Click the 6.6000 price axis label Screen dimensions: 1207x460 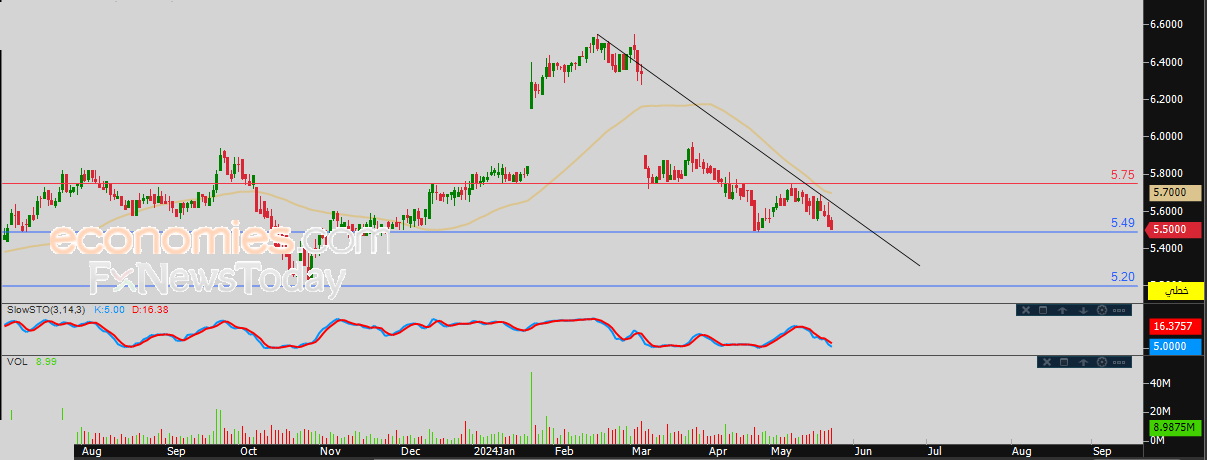(1167, 25)
